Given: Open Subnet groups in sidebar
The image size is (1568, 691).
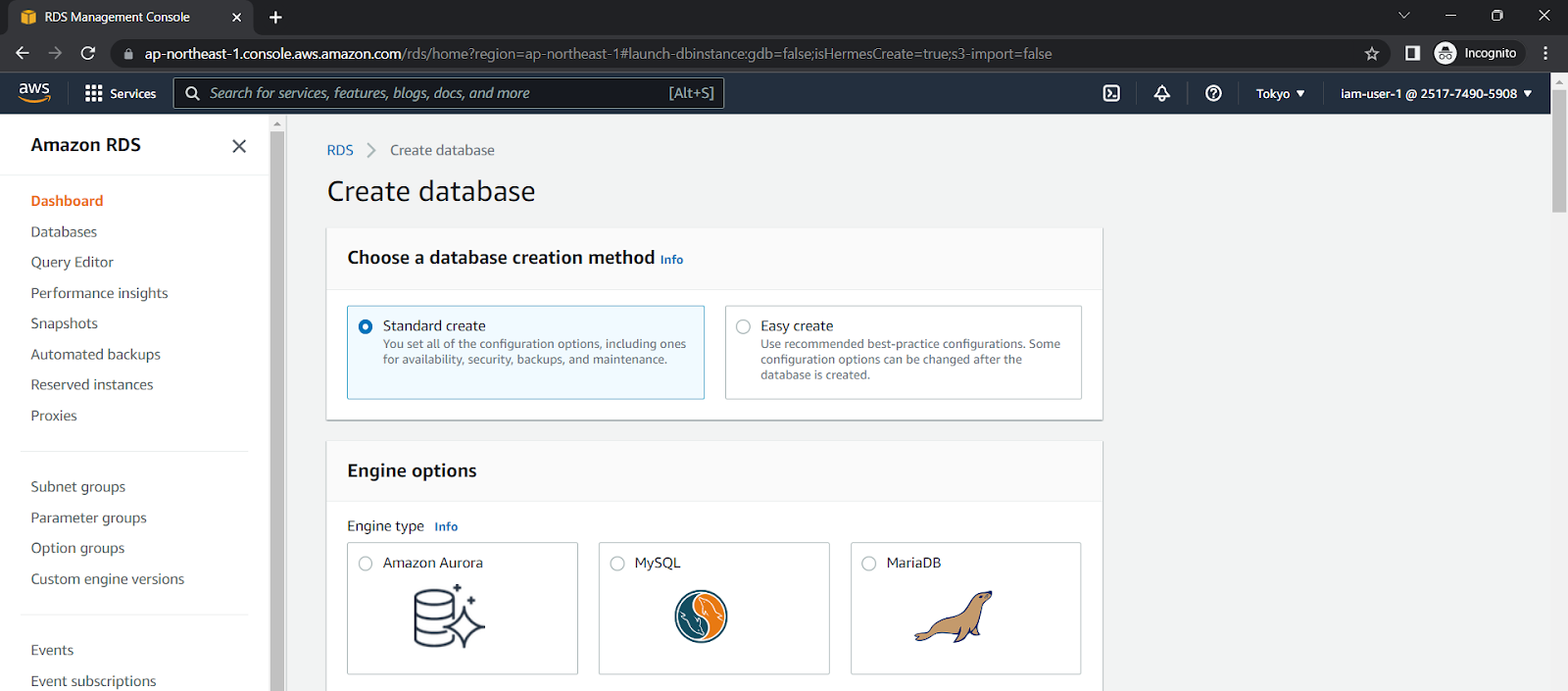Looking at the screenshot, I should click(78, 487).
